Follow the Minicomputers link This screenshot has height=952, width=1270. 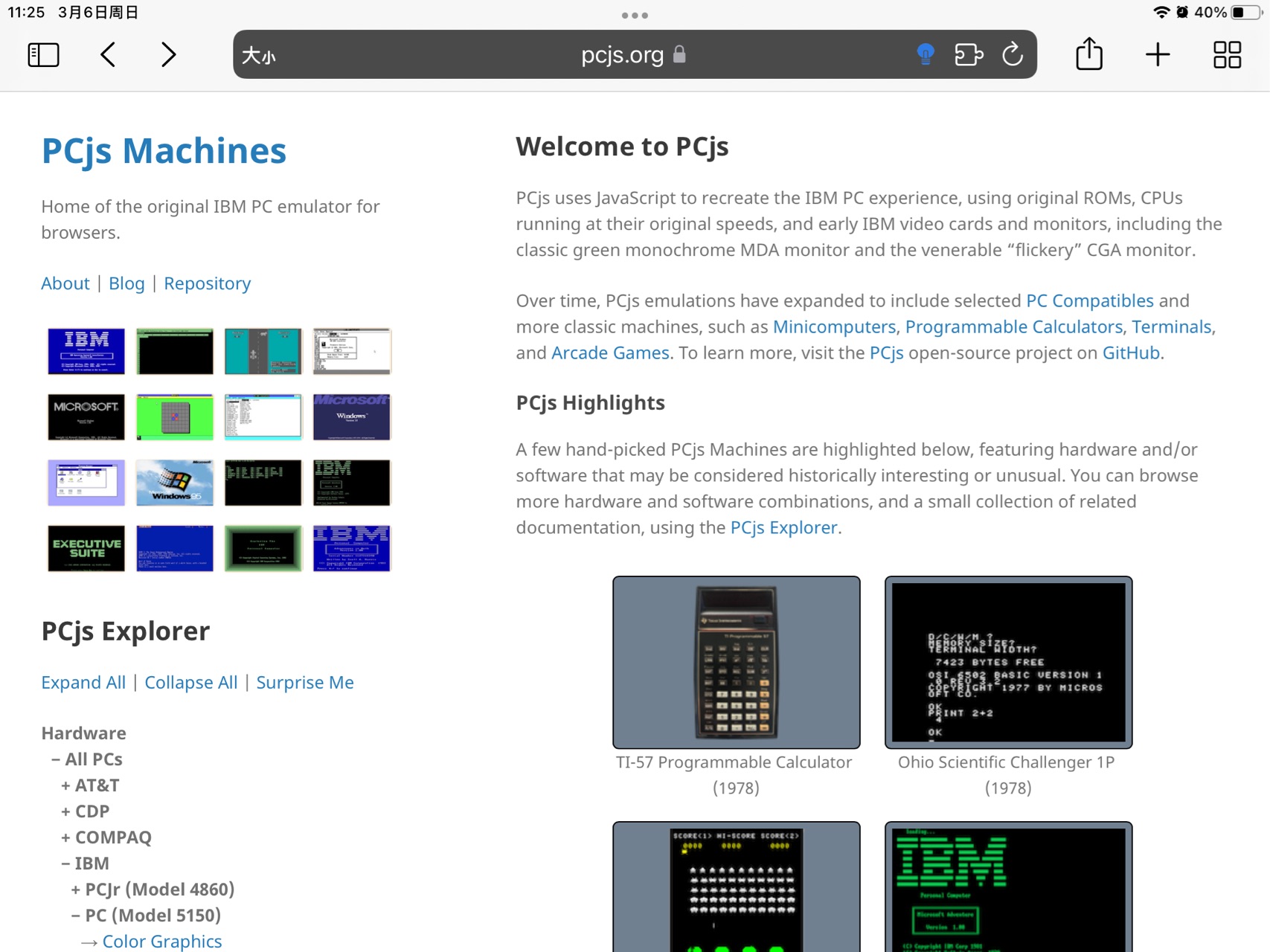click(834, 327)
